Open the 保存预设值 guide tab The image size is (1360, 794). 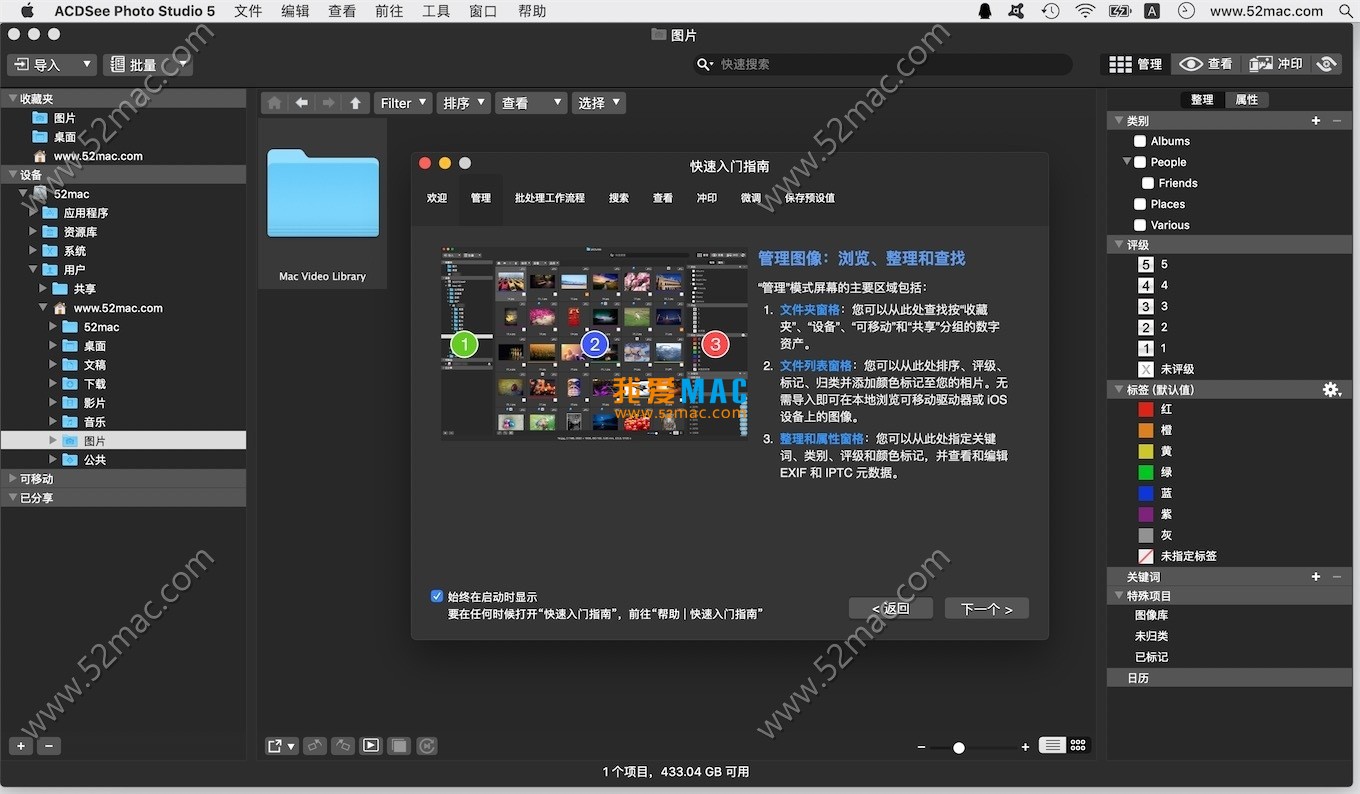pos(810,198)
